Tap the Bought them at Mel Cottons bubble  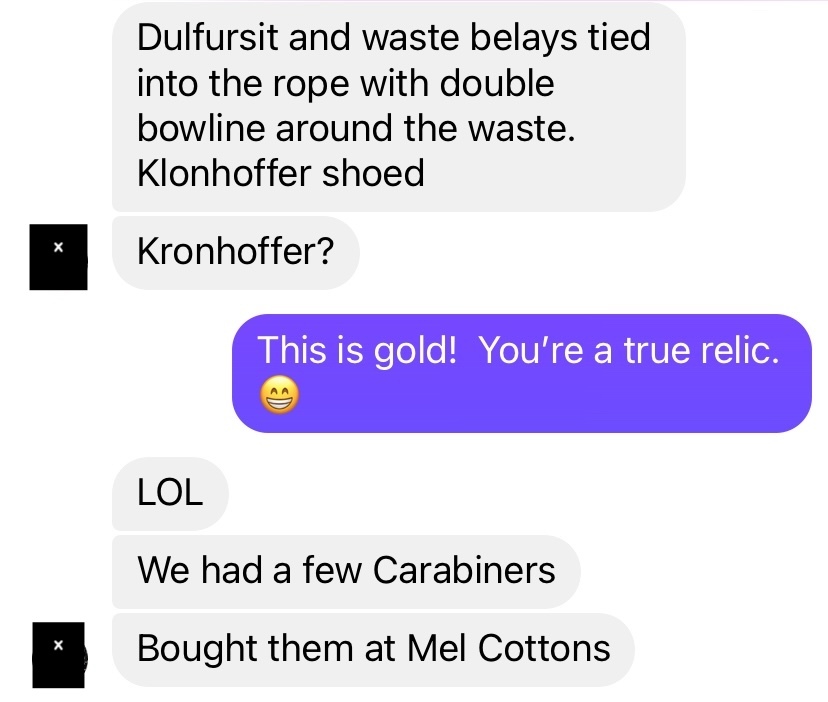[373, 650]
